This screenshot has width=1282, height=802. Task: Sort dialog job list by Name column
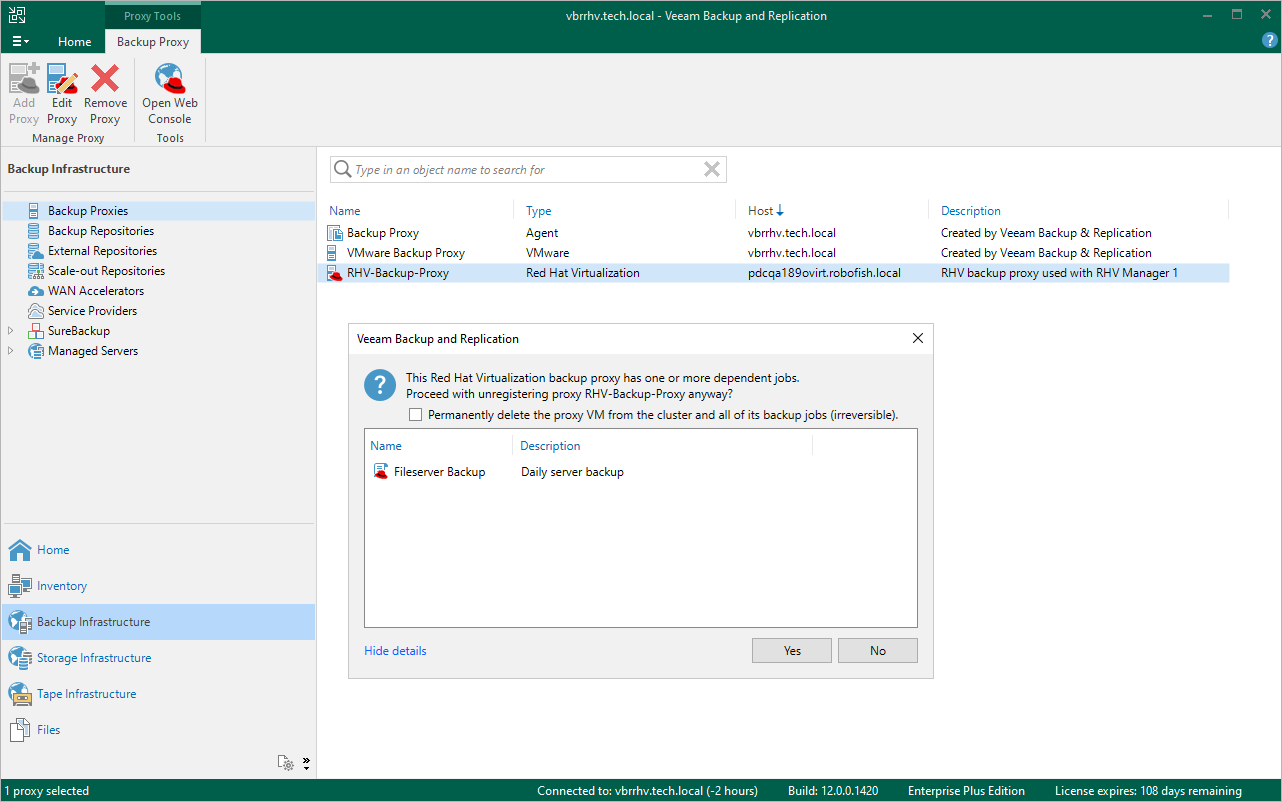386,446
